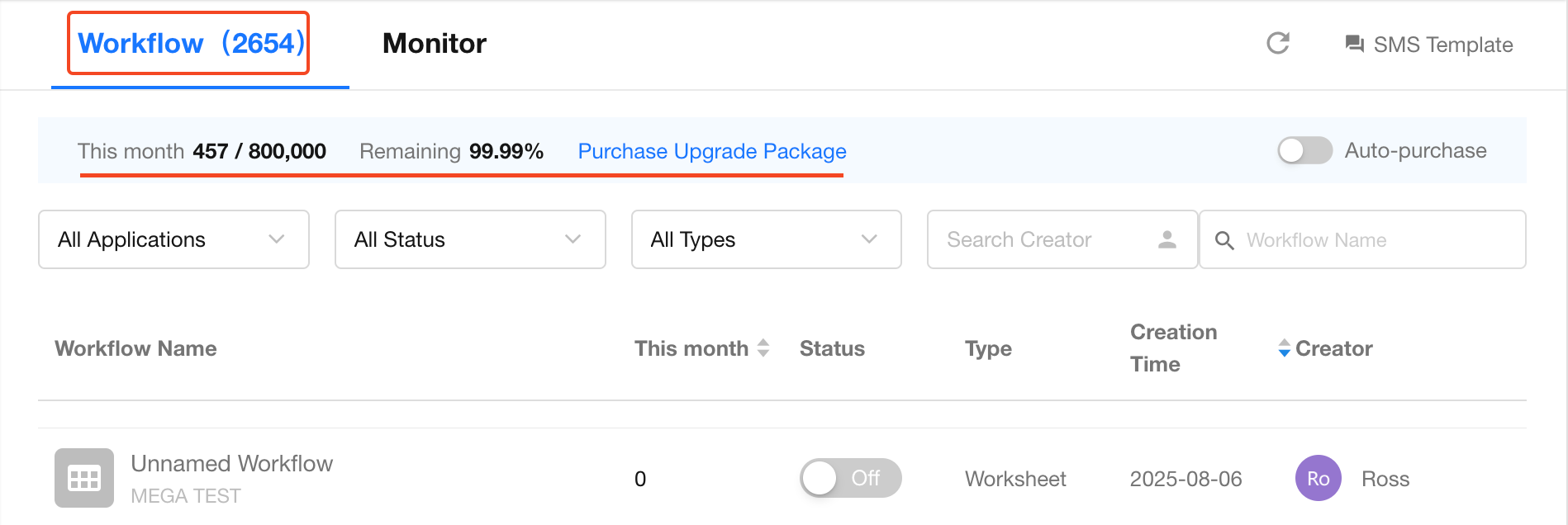
Task: Enable the Auto-purchase toggle
Action: (1304, 150)
